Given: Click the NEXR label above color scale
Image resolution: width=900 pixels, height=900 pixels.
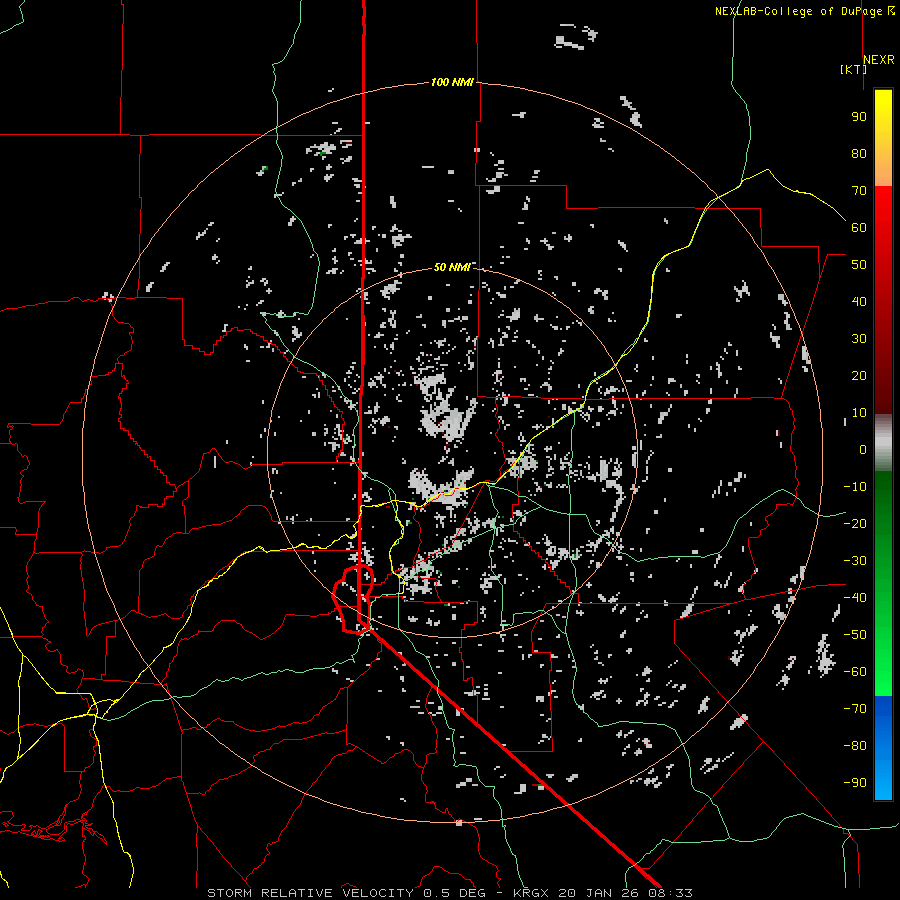Looking at the screenshot, I should [x=879, y=60].
